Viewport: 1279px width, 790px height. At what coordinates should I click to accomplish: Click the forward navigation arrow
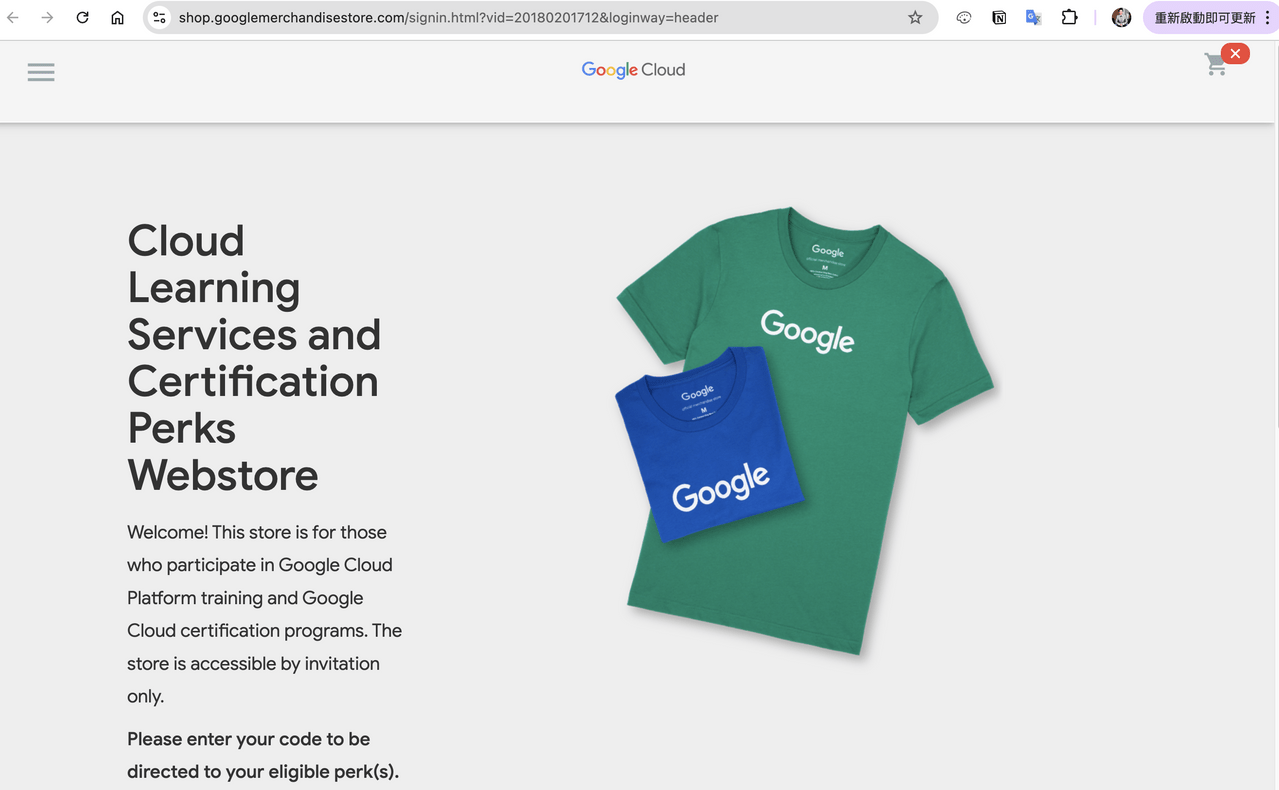point(46,17)
